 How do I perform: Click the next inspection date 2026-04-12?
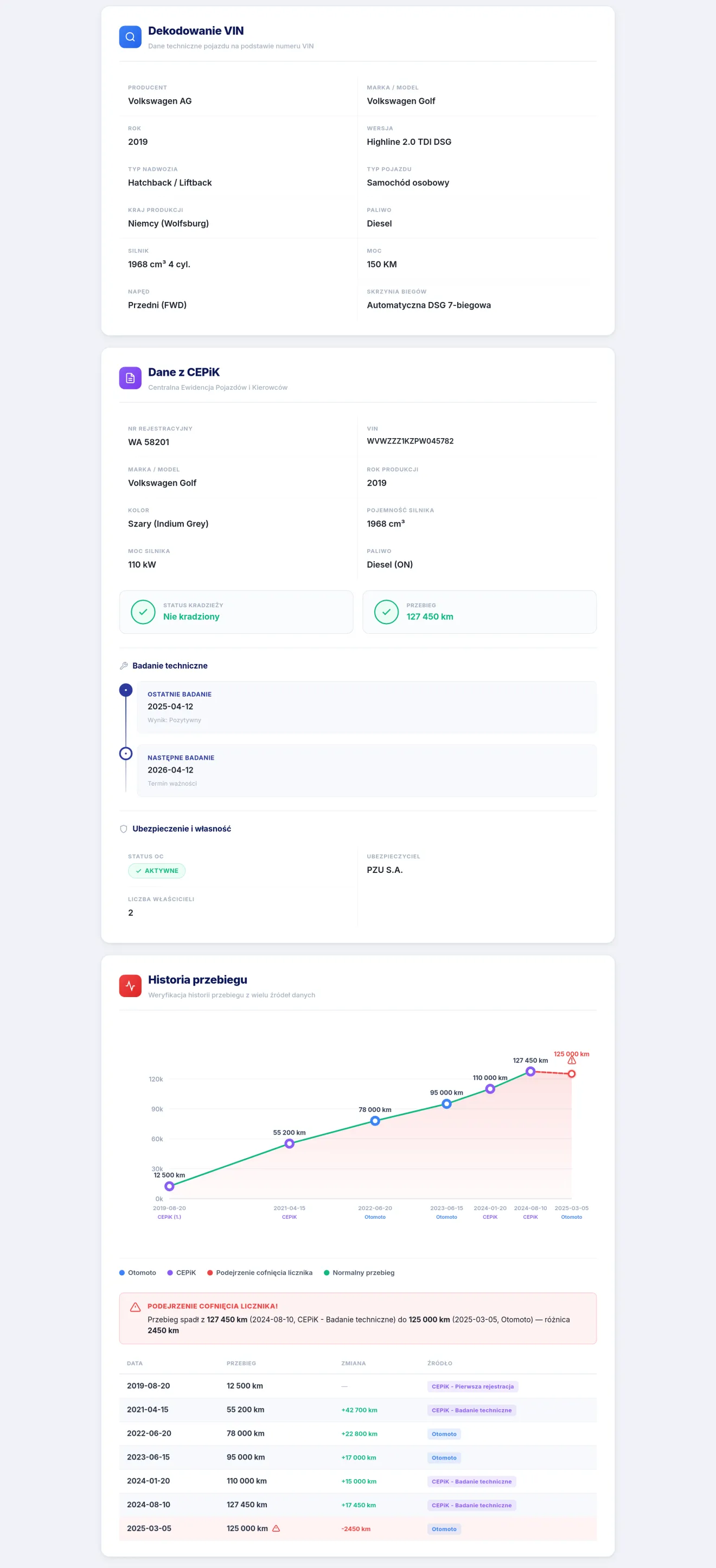point(170,769)
